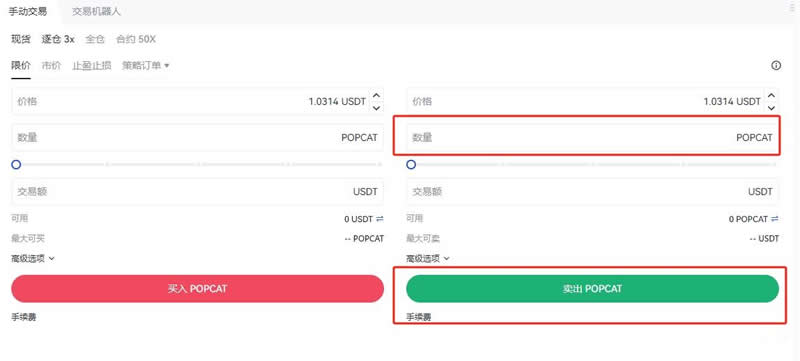Click the 最大可卖 label
The width and height of the screenshot is (800, 361).
(x=423, y=238)
